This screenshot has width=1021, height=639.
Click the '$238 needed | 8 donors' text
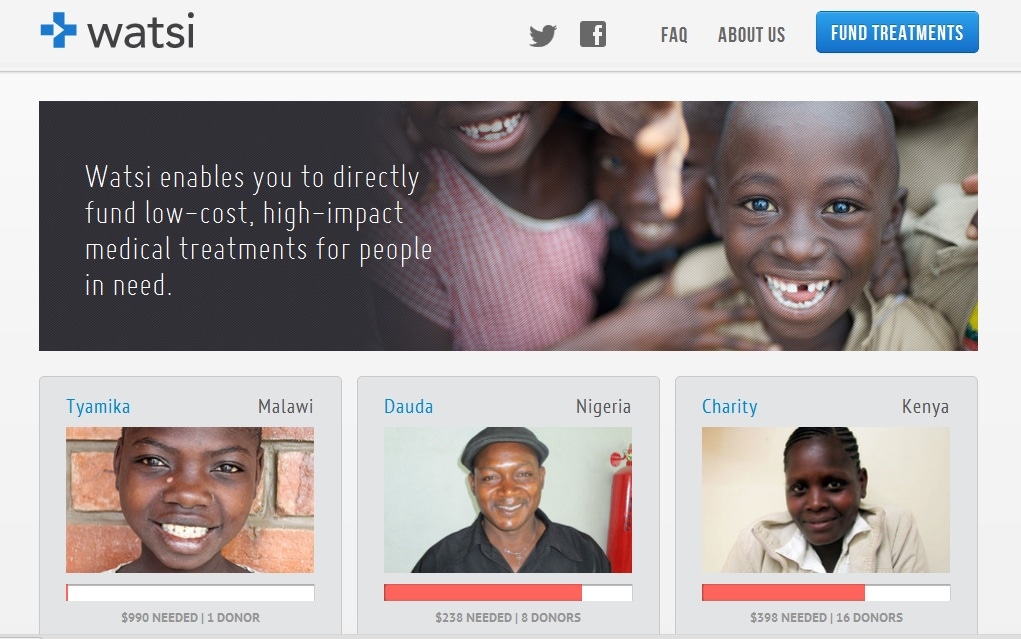click(508, 618)
